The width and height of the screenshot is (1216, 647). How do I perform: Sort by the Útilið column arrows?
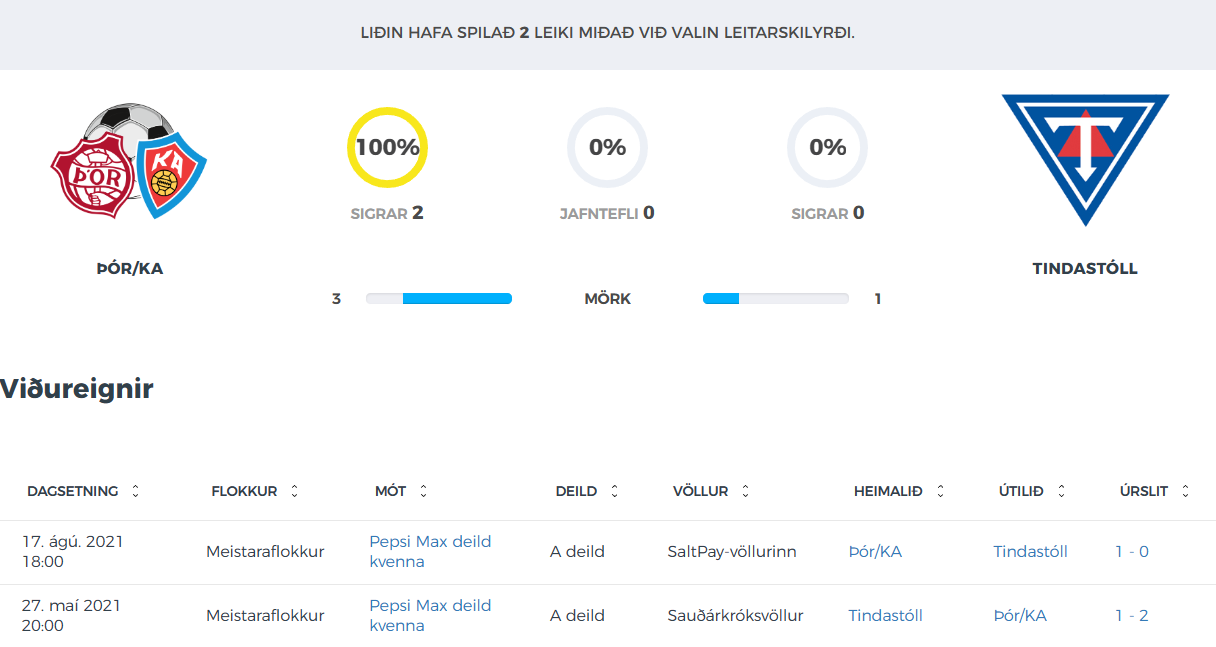(x=1061, y=491)
